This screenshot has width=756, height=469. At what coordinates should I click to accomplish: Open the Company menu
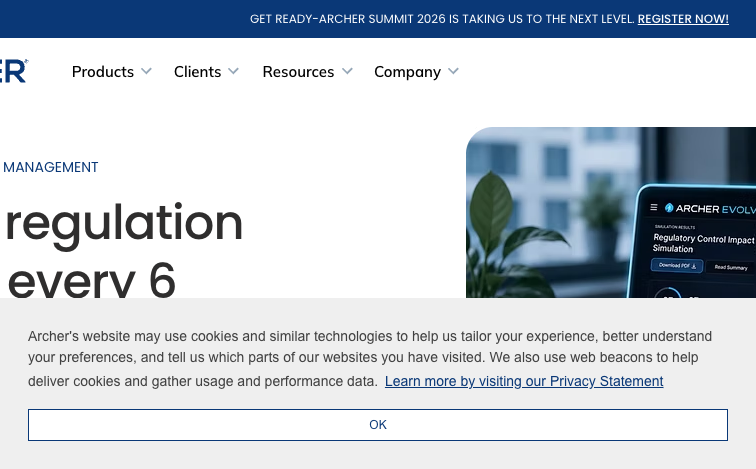click(x=407, y=72)
